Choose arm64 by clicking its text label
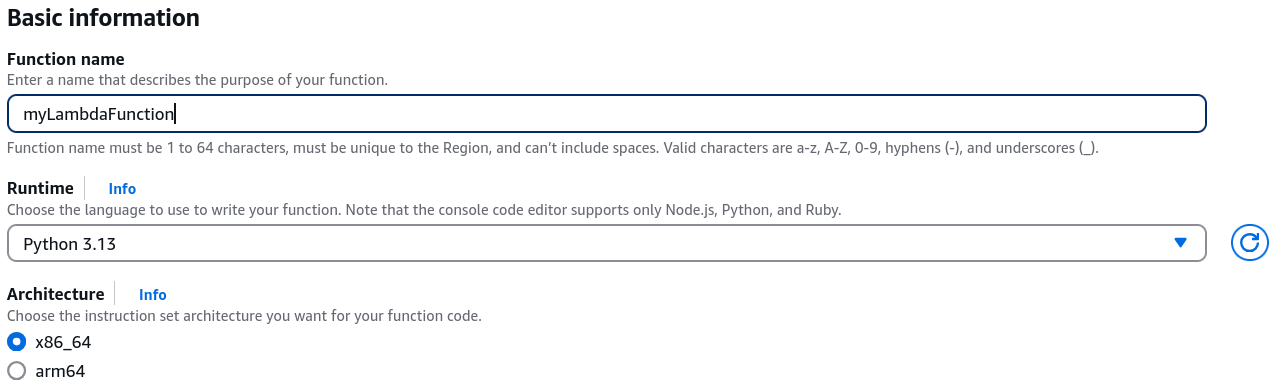Screen dimensions: 1286x392 point(60,371)
